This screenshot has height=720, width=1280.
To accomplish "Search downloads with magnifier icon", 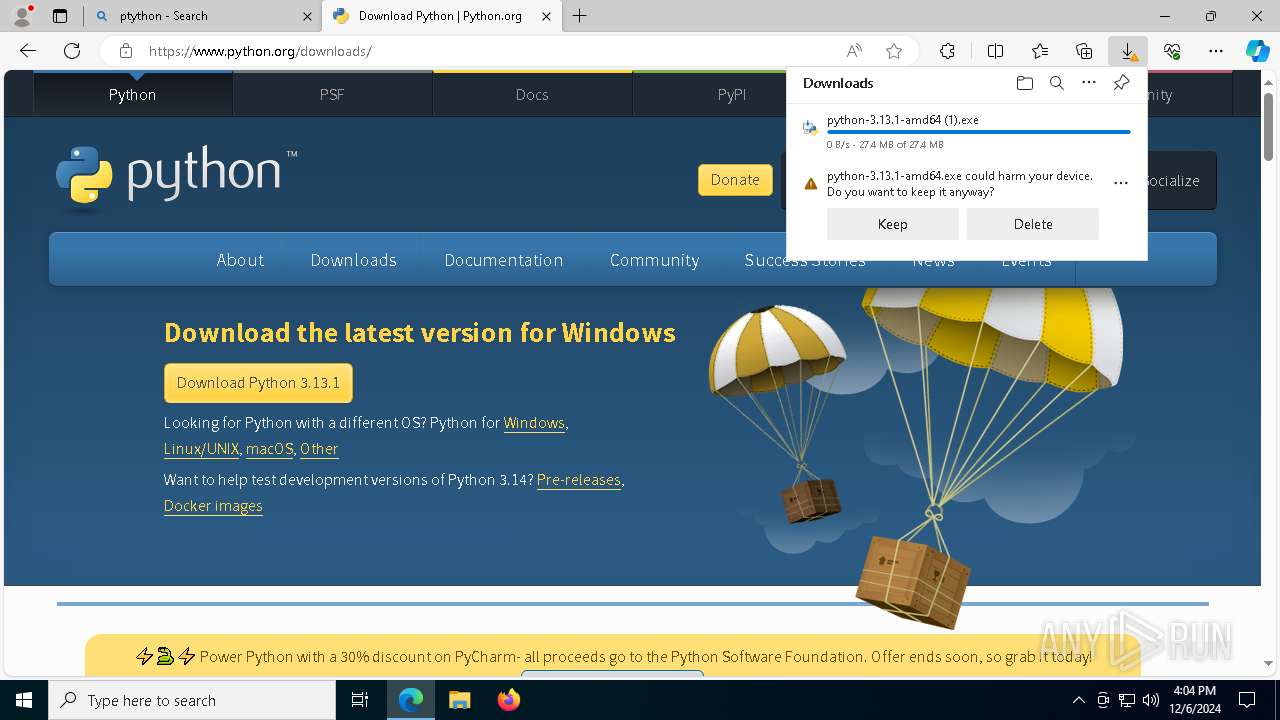I will (1056, 83).
